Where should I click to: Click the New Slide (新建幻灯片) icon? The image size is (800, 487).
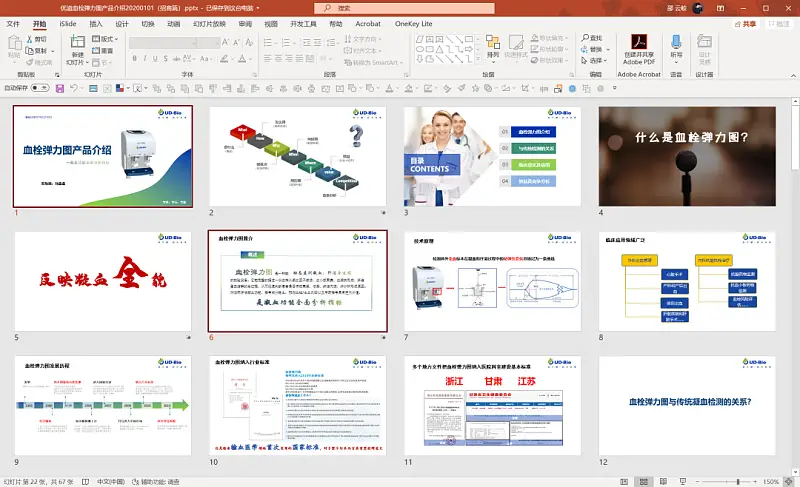pyautogui.click(x=78, y=42)
